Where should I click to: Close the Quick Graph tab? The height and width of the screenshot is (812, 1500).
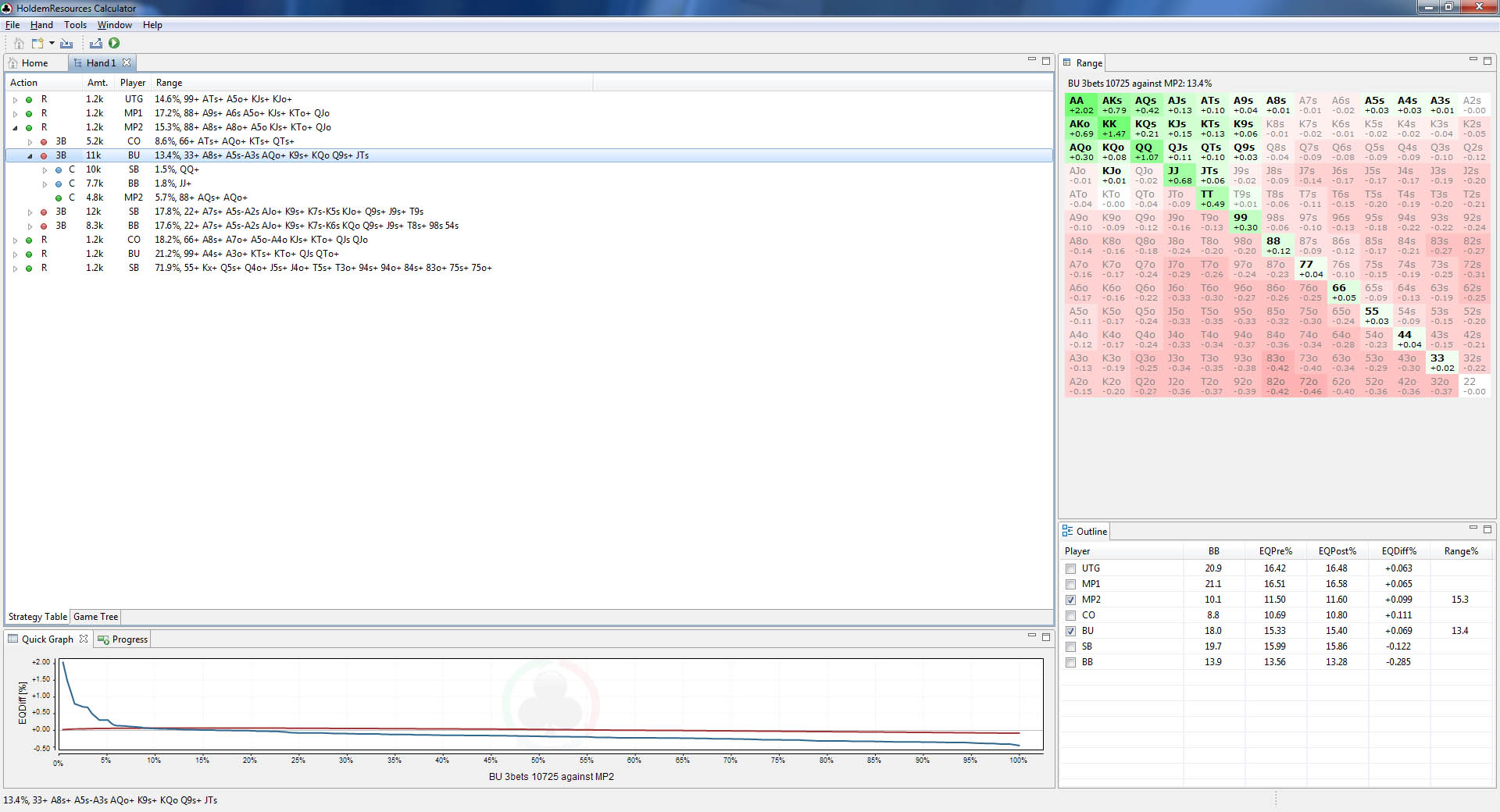84,639
